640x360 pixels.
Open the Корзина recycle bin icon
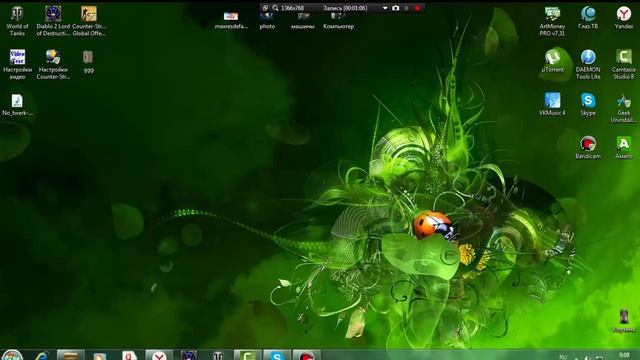624,321
